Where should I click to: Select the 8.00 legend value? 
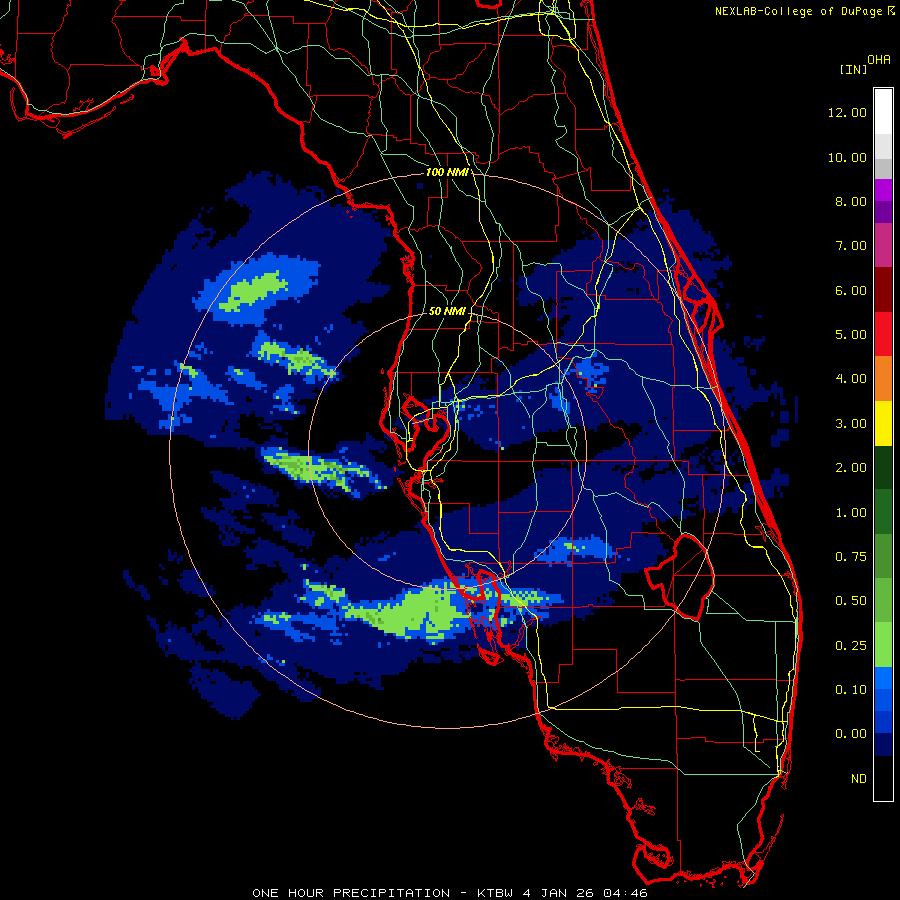point(851,201)
